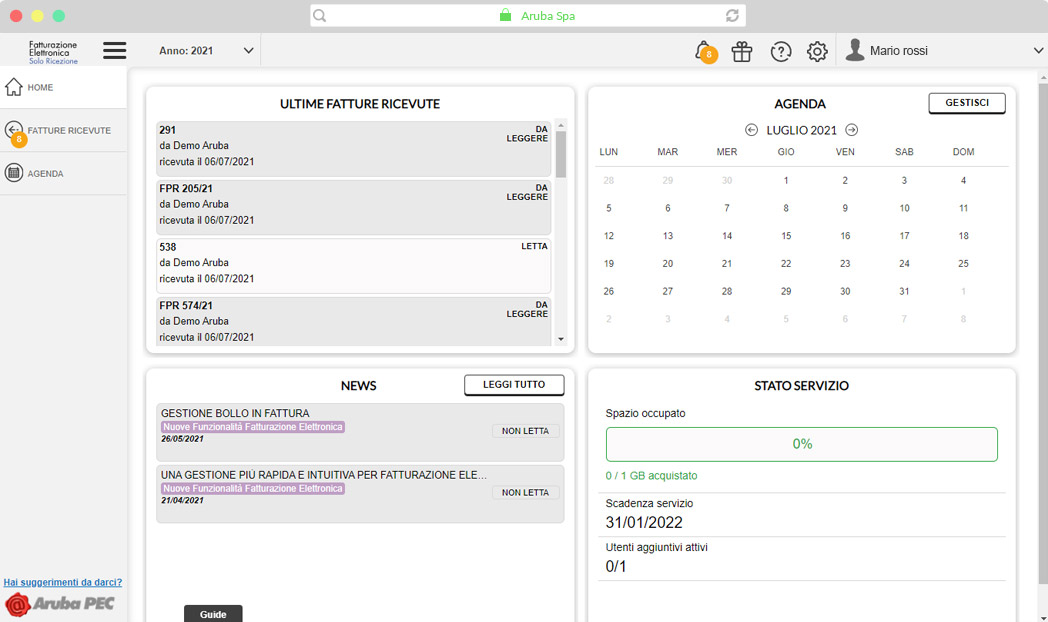
Task: Toggle the hamburger menu icon
Action: point(115,51)
